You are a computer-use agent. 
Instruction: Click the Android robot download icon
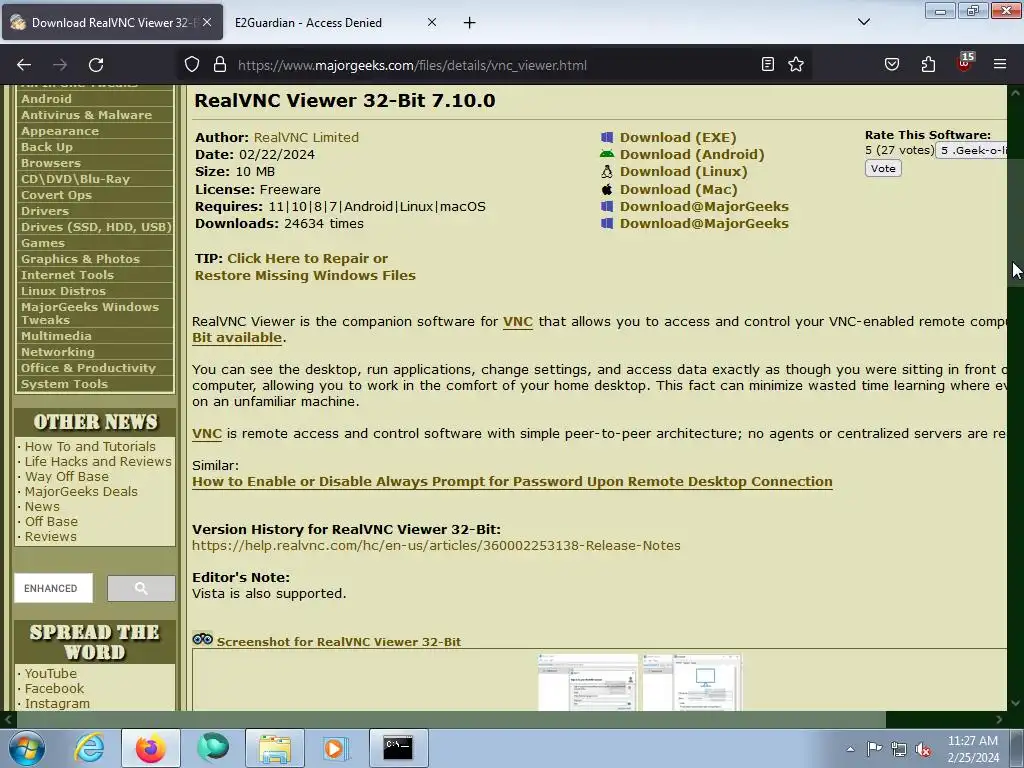coord(607,155)
